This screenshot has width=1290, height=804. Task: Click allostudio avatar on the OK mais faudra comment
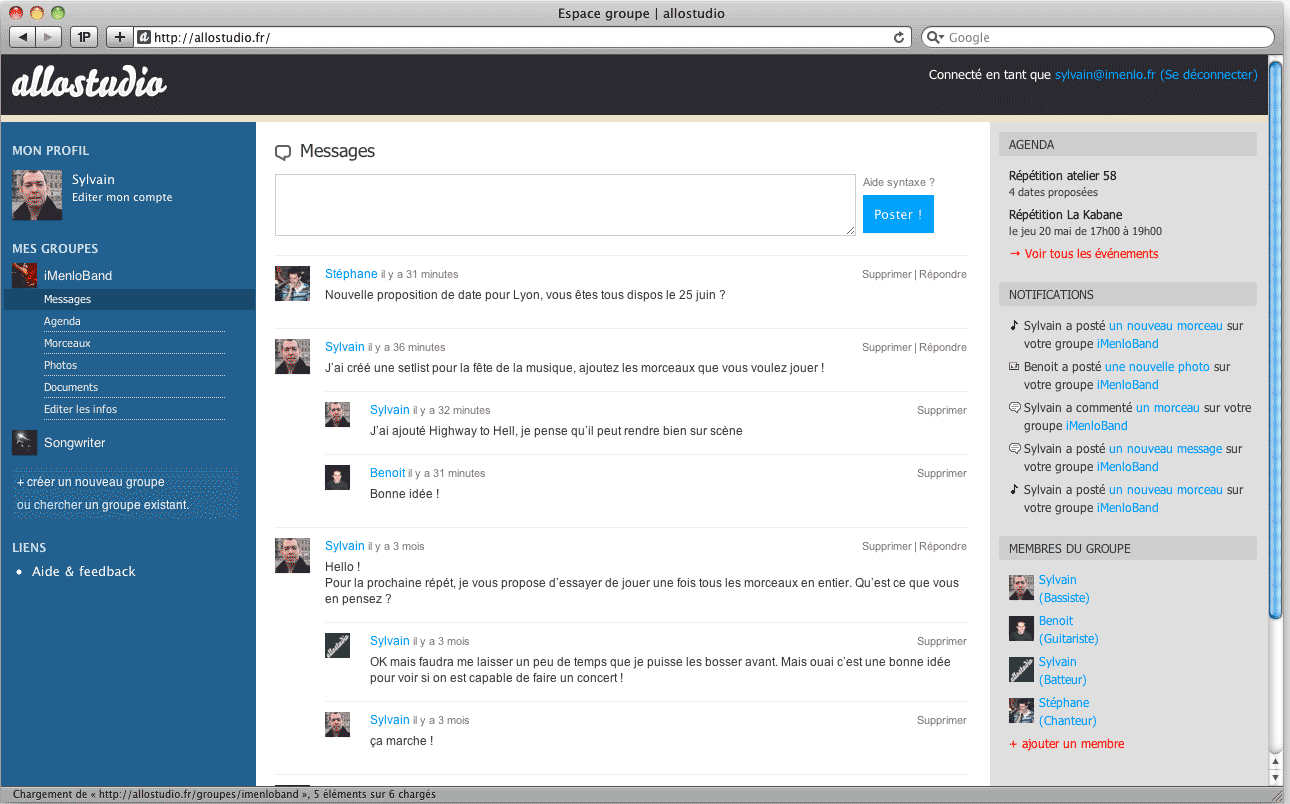coord(337,645)
